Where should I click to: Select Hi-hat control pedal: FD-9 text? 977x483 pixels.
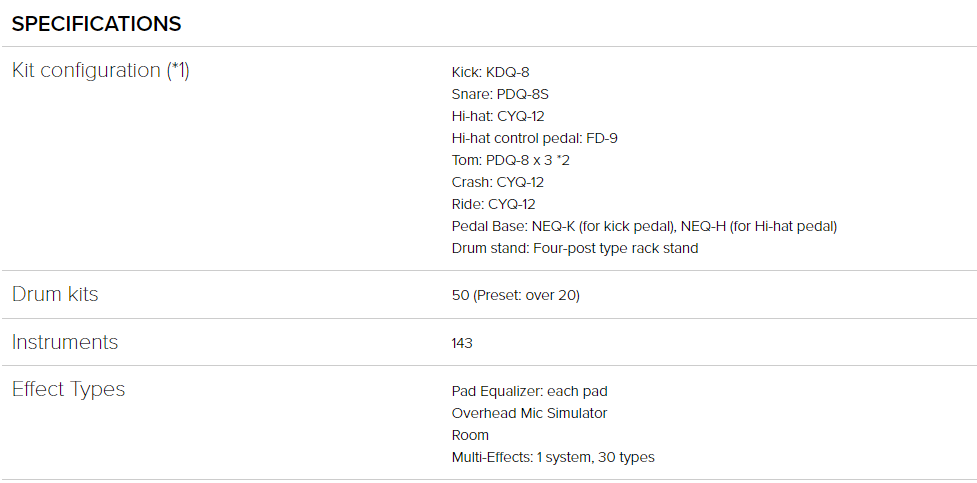click(x=534, y=138)
